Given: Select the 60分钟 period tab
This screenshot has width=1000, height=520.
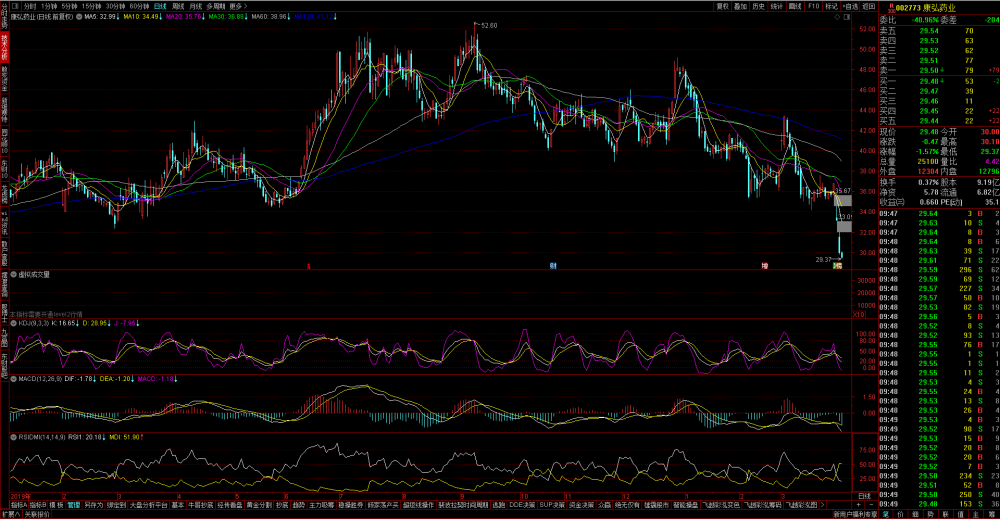Looking at the screenshot, I should 139,6.
